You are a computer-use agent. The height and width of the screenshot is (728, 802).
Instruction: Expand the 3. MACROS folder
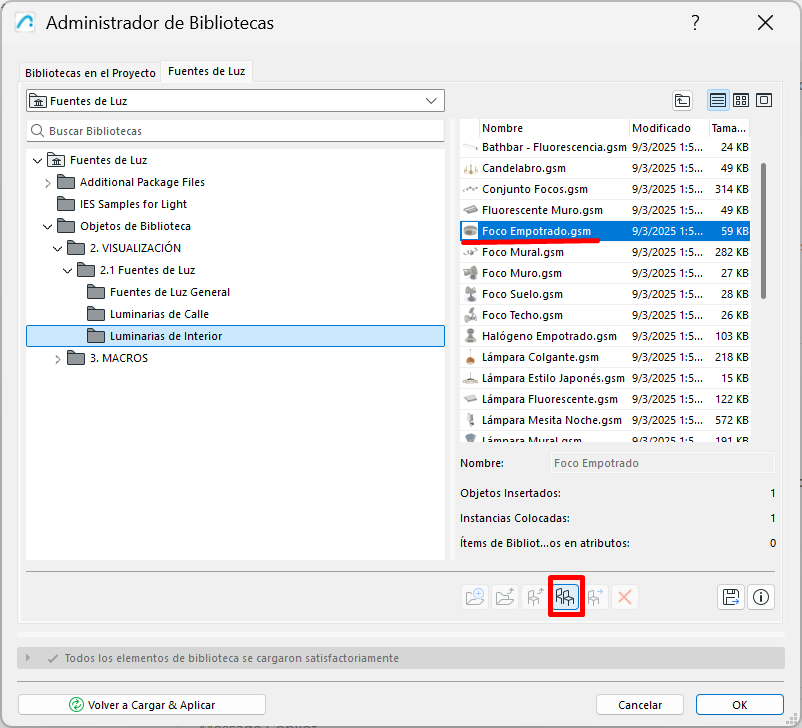(58, 358)
